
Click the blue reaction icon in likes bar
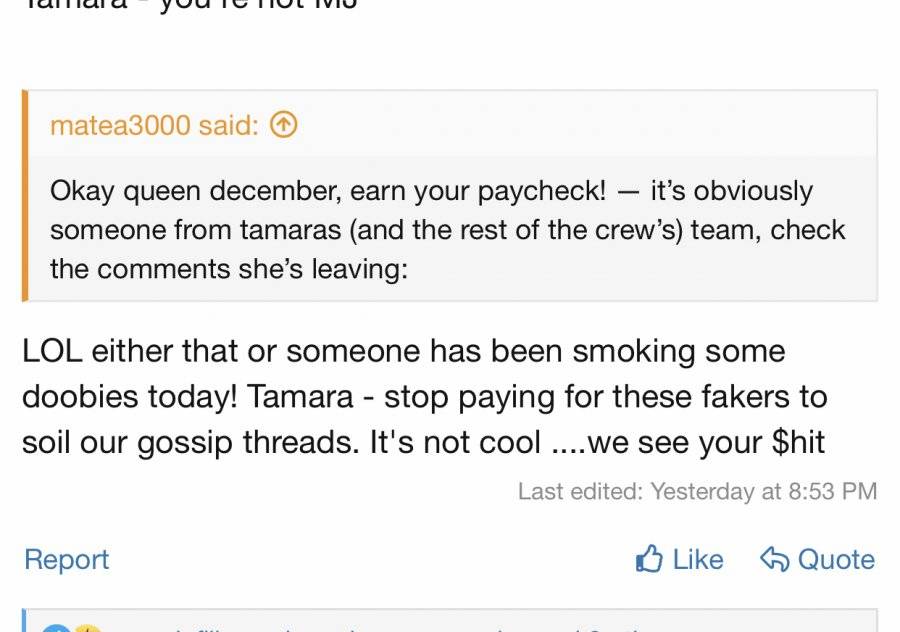tap(56, 627)
